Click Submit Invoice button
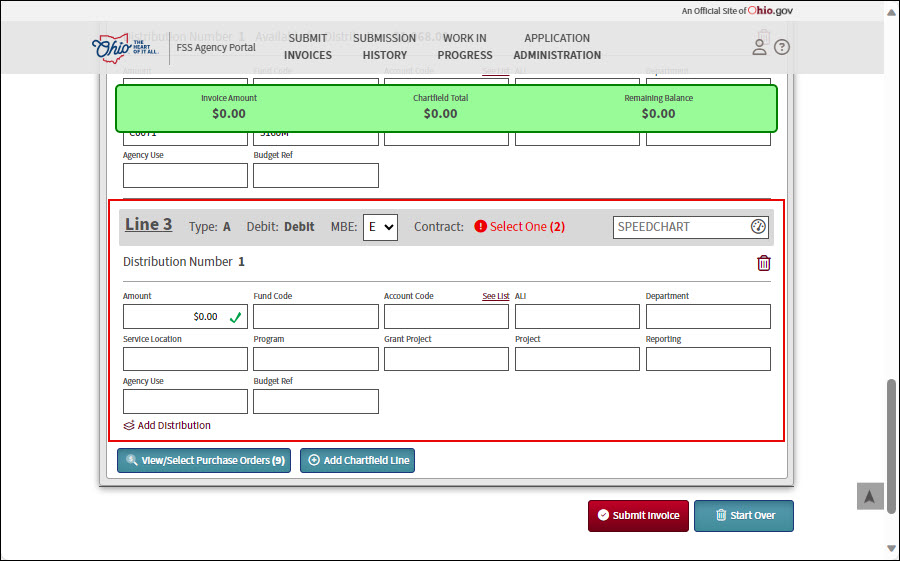Screen dimensions: 900x561 [x=638, y=516]
